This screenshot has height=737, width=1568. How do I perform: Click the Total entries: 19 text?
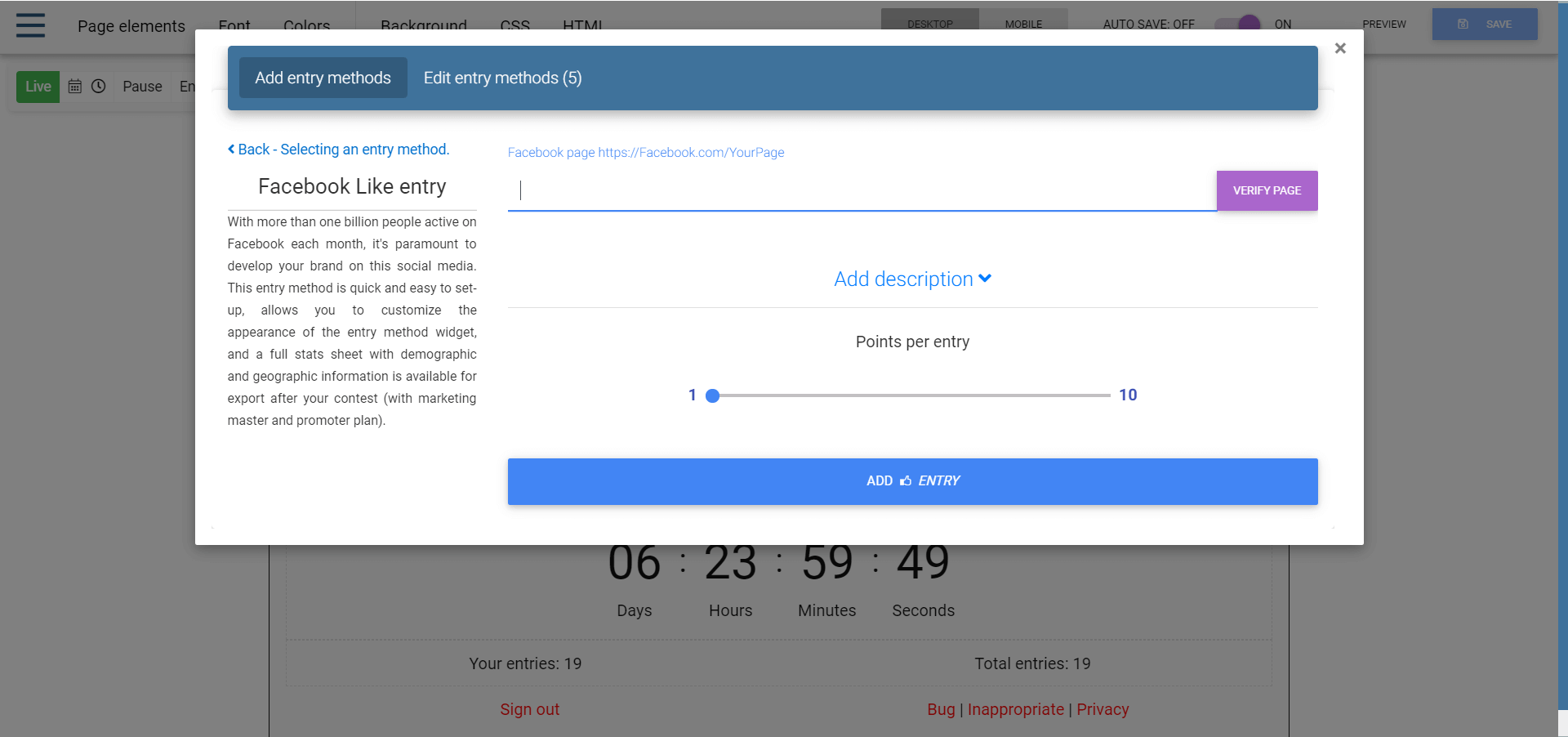[x=1032, y=663]
